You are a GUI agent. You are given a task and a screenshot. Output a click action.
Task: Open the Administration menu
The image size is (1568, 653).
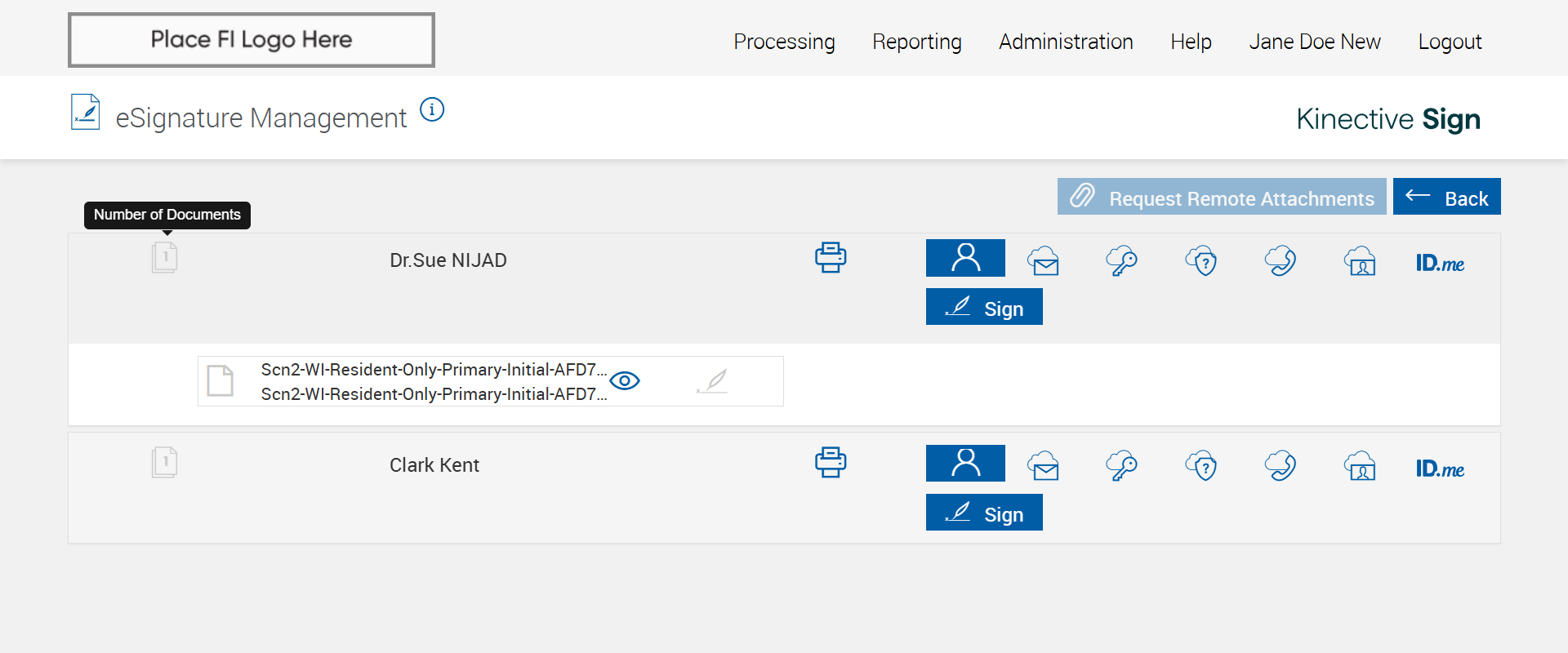1066,42
